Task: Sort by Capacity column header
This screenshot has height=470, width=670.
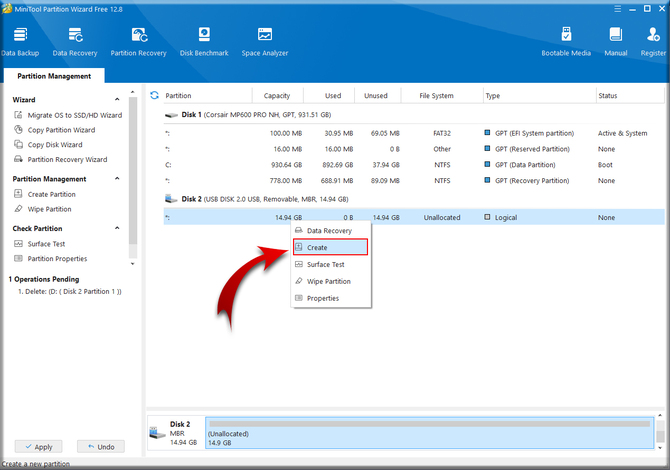Action: point(277,96)
